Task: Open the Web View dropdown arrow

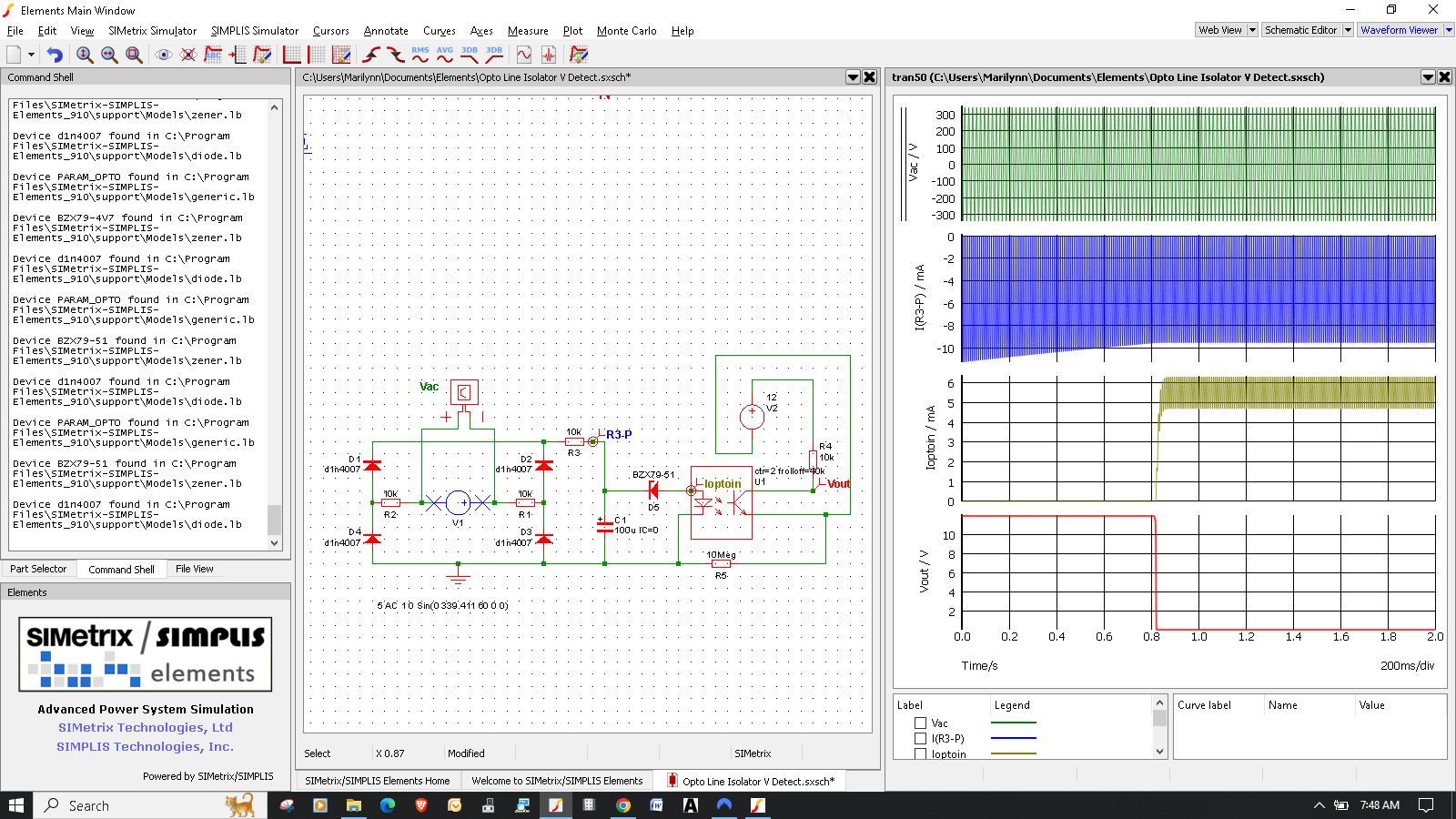Action: point(1252,30)
